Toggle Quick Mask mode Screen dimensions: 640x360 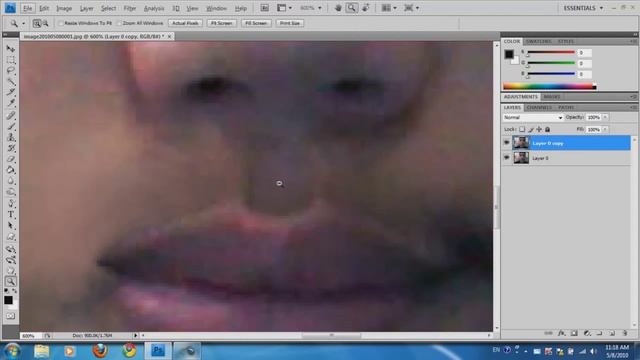[x=11, y=316]
